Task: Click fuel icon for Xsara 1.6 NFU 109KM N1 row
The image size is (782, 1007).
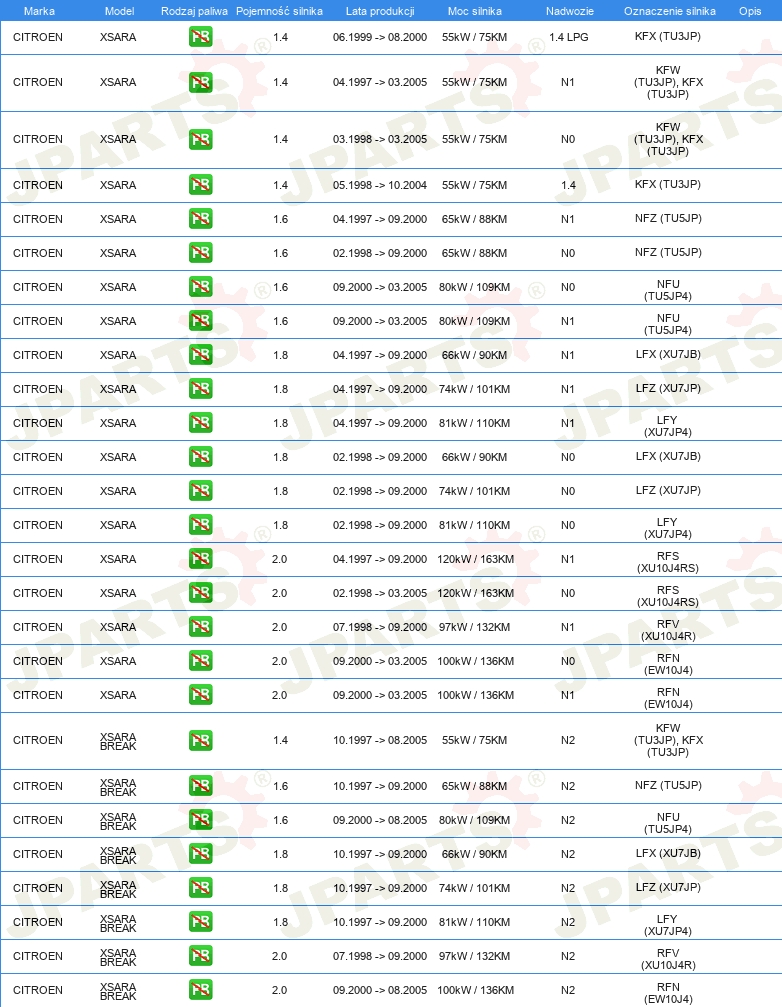Action: (x=200, y=321)
